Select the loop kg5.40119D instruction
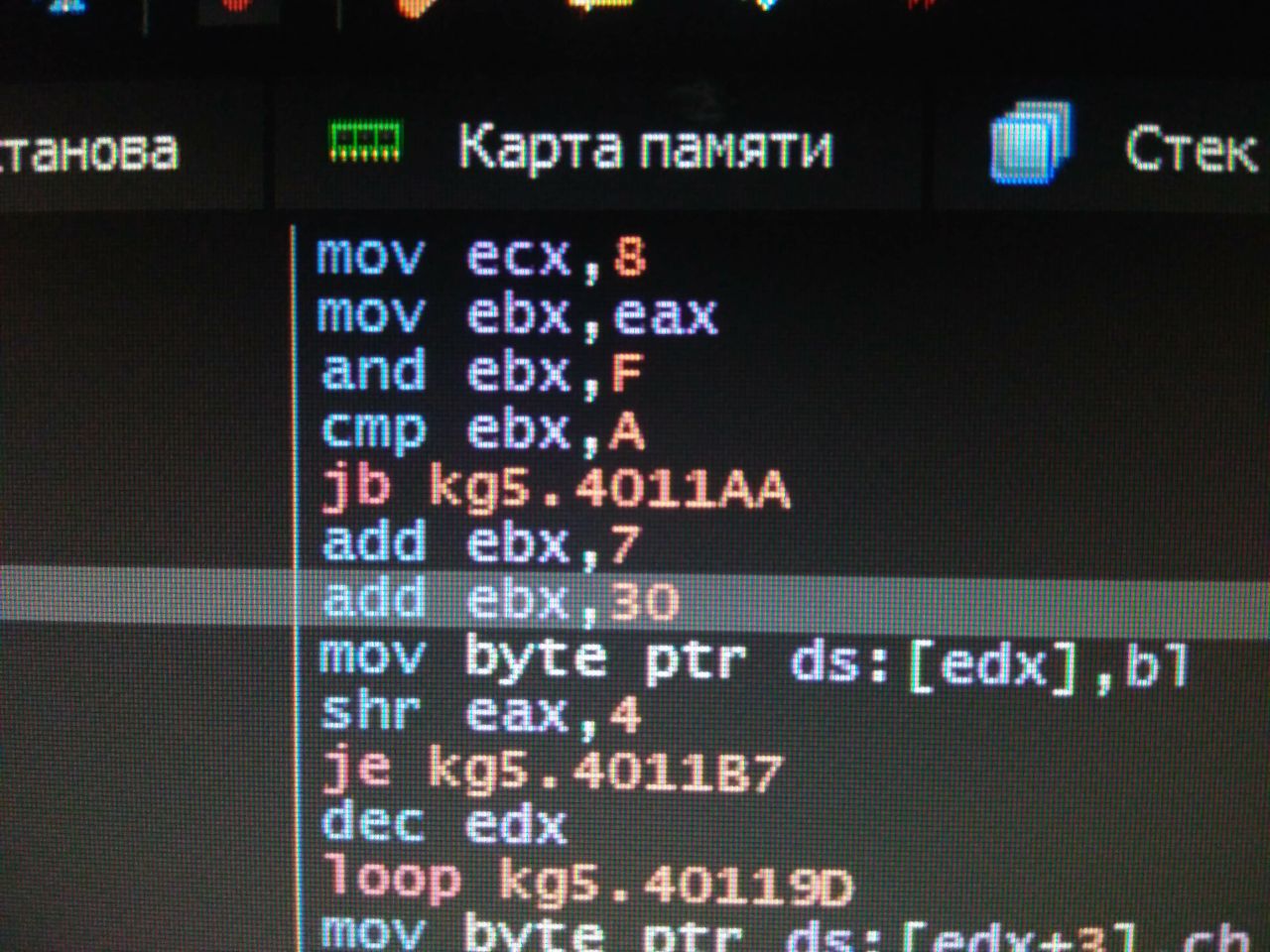This screenshot has width=1270, height=952. [588, 882]
